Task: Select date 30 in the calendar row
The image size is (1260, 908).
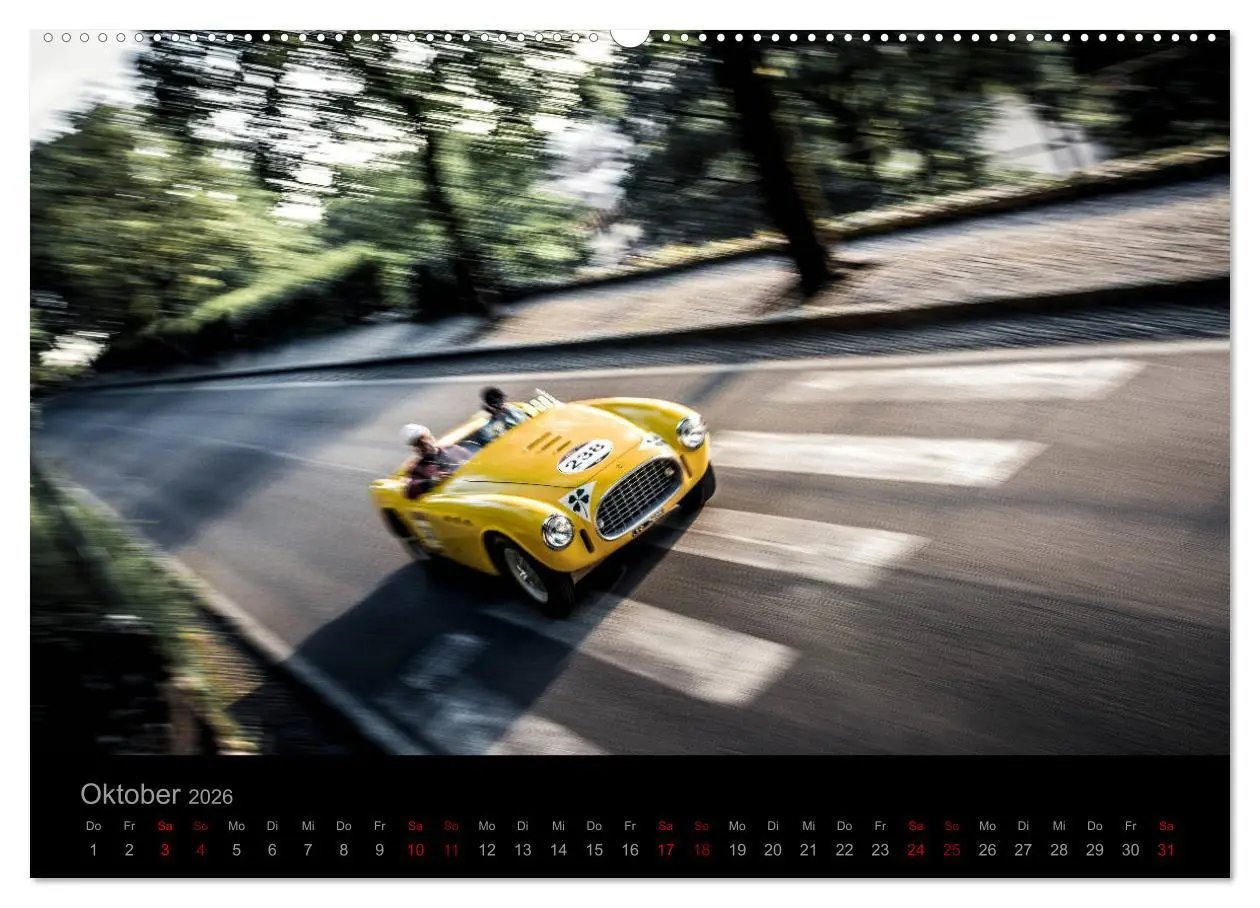Action: (1130, 850)
